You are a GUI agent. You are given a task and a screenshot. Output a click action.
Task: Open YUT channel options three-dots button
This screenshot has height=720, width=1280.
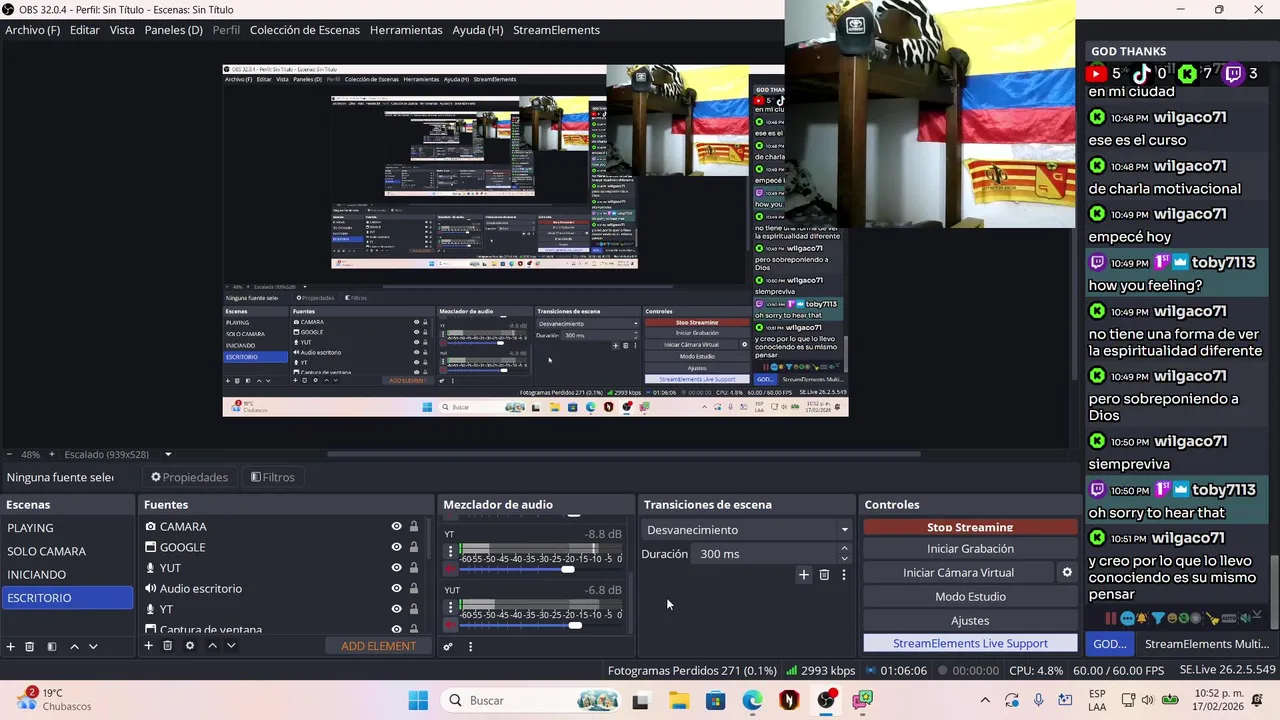click(450, 607)
